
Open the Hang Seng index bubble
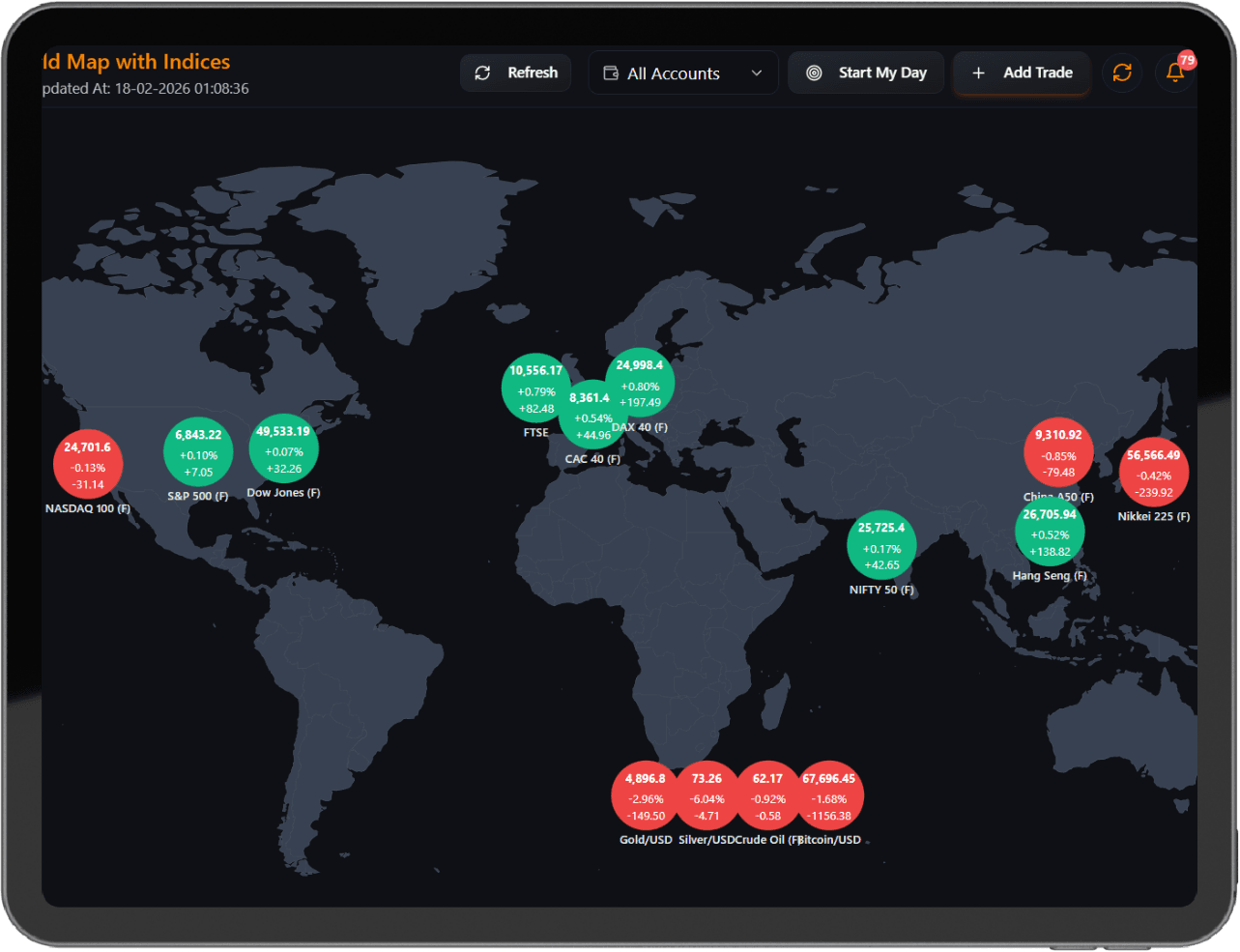coord(1050,534)
